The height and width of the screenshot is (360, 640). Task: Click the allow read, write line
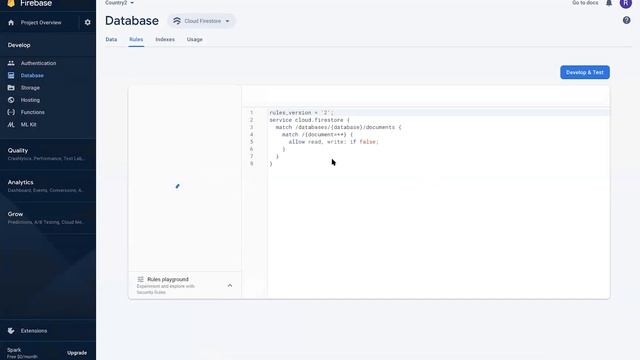333,142
